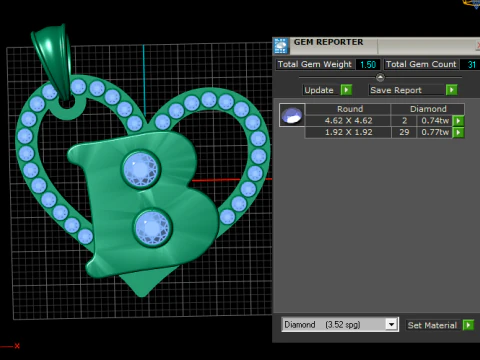Viewport: 480px width, 360px height.
Task: Click the Total Gem Weight label
Action: click(x=315, y=64)
